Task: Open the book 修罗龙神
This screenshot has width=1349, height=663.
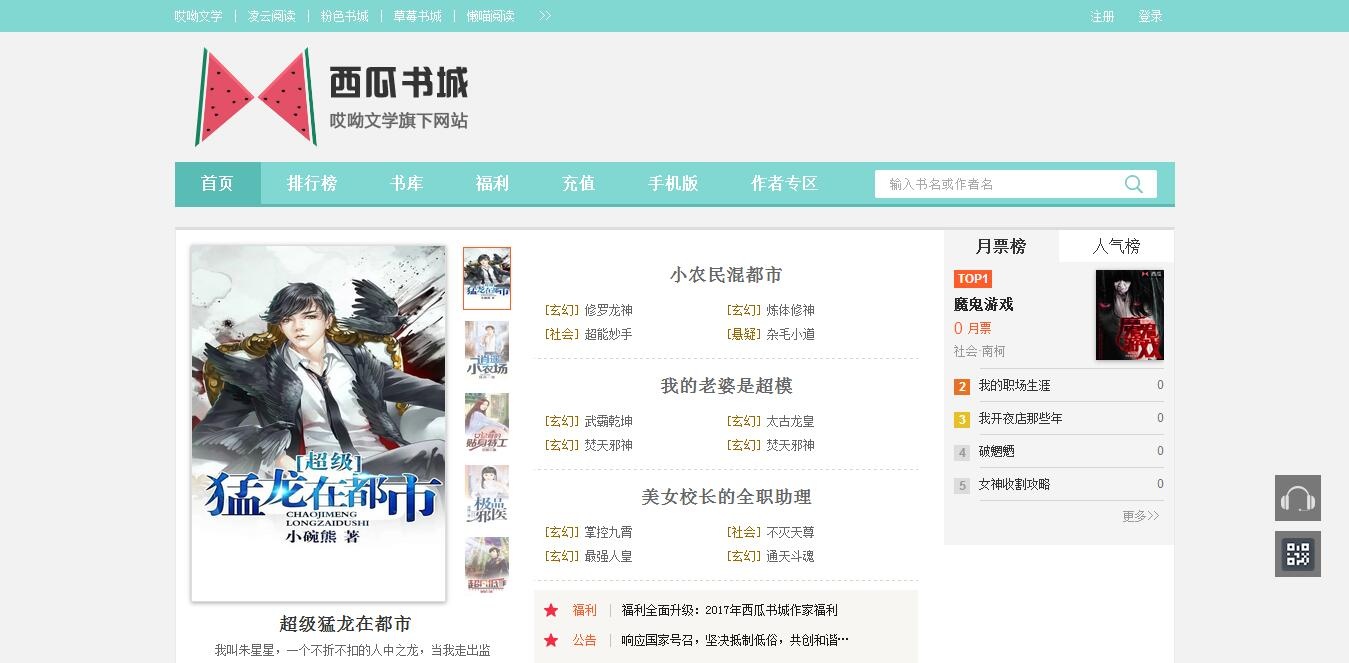Action: [x=609, y=310]
